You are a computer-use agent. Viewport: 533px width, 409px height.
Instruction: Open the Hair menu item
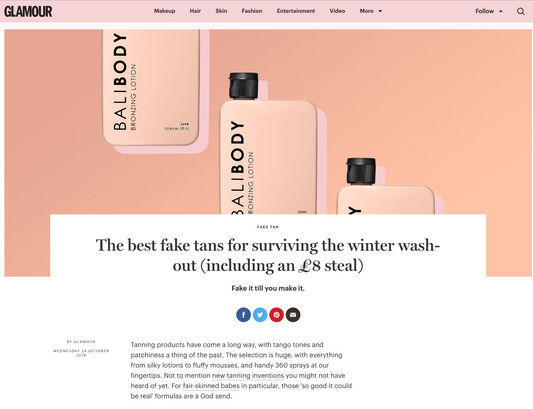[x=195, y=11]
